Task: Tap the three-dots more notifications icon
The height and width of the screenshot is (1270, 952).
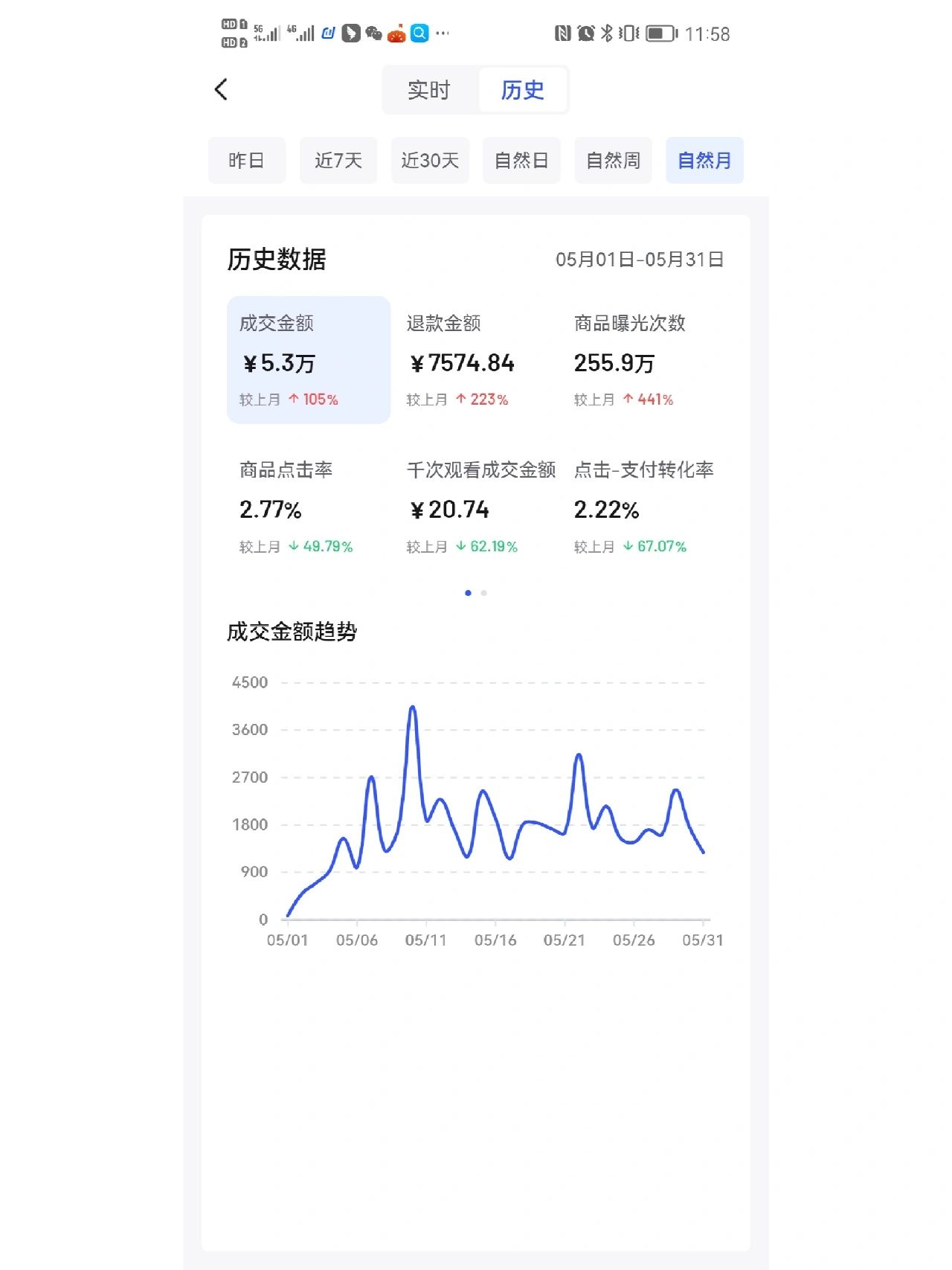Action: 443,33
